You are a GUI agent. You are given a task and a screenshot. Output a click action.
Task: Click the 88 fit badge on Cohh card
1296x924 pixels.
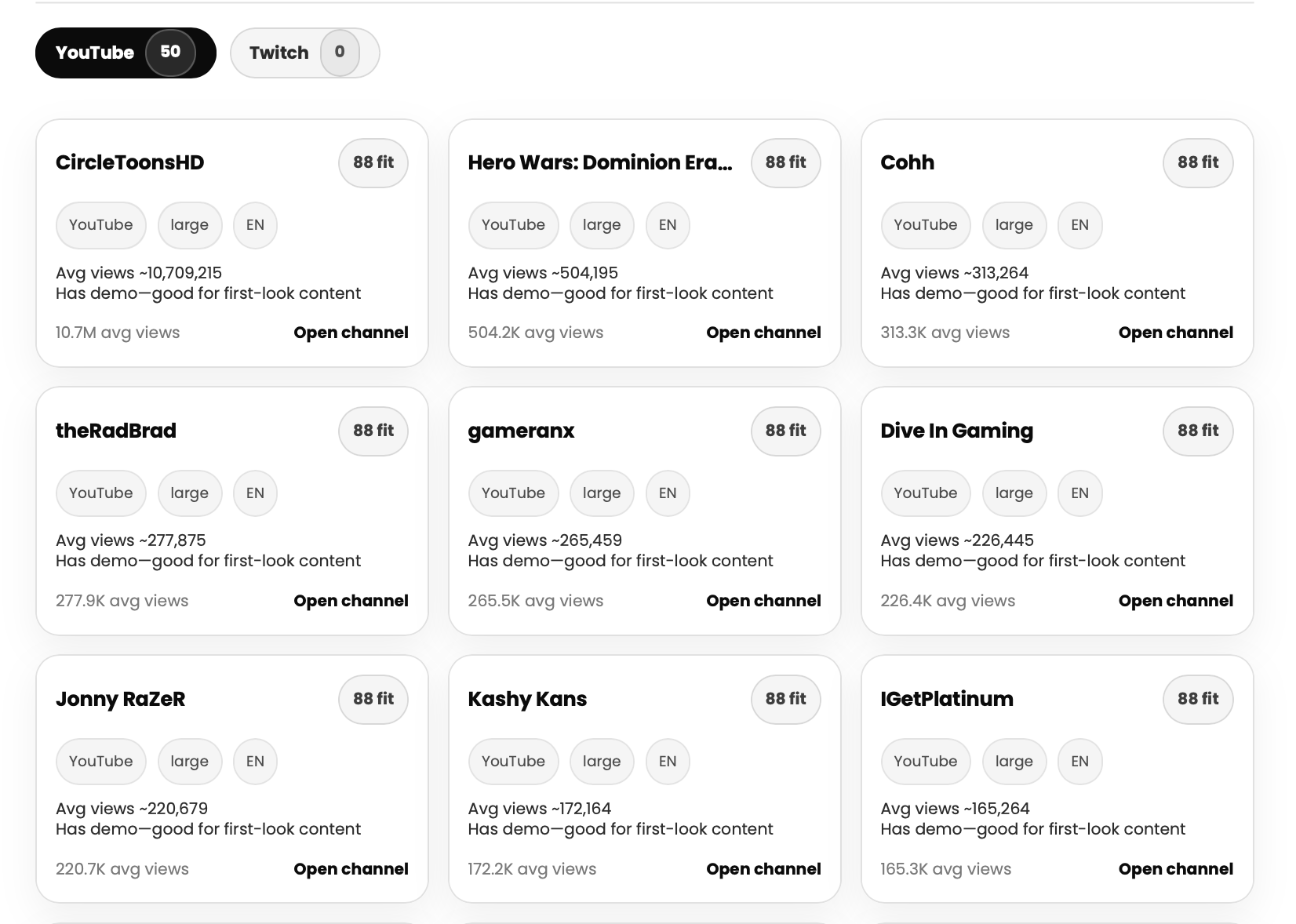click(1197, 162)
